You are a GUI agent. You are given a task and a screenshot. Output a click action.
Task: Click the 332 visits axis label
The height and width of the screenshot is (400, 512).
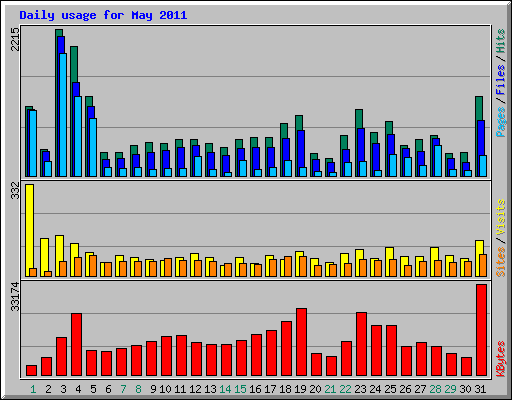[x=15, y=191]
